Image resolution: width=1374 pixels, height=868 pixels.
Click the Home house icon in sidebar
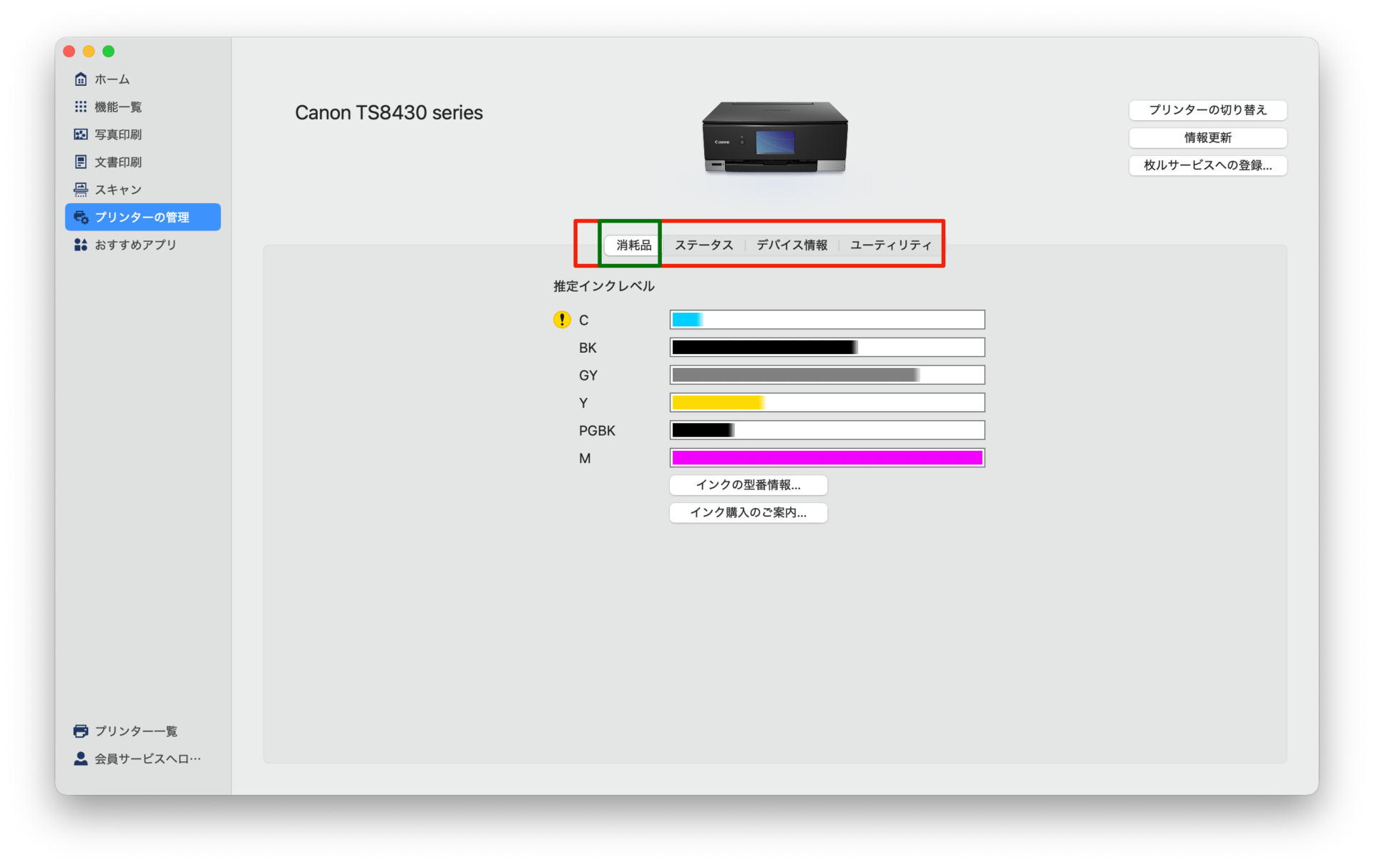[81, 79]
